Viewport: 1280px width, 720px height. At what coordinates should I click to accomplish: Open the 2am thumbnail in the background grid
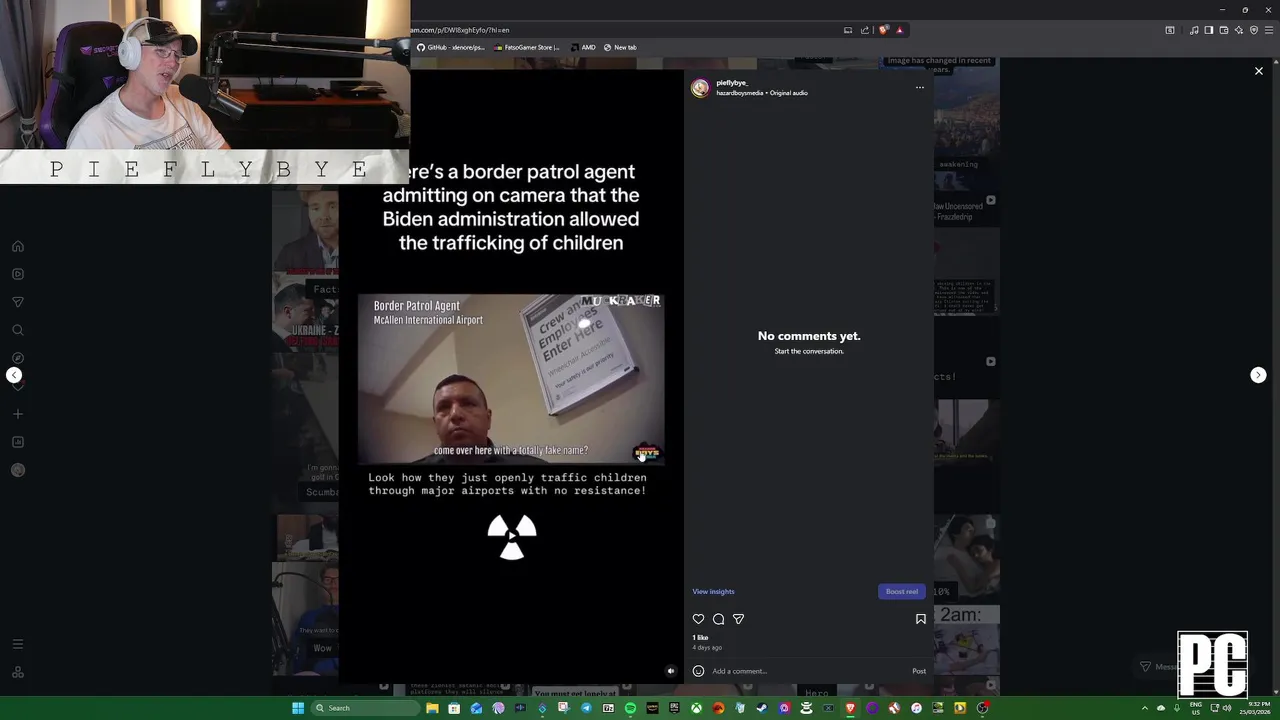967,640
